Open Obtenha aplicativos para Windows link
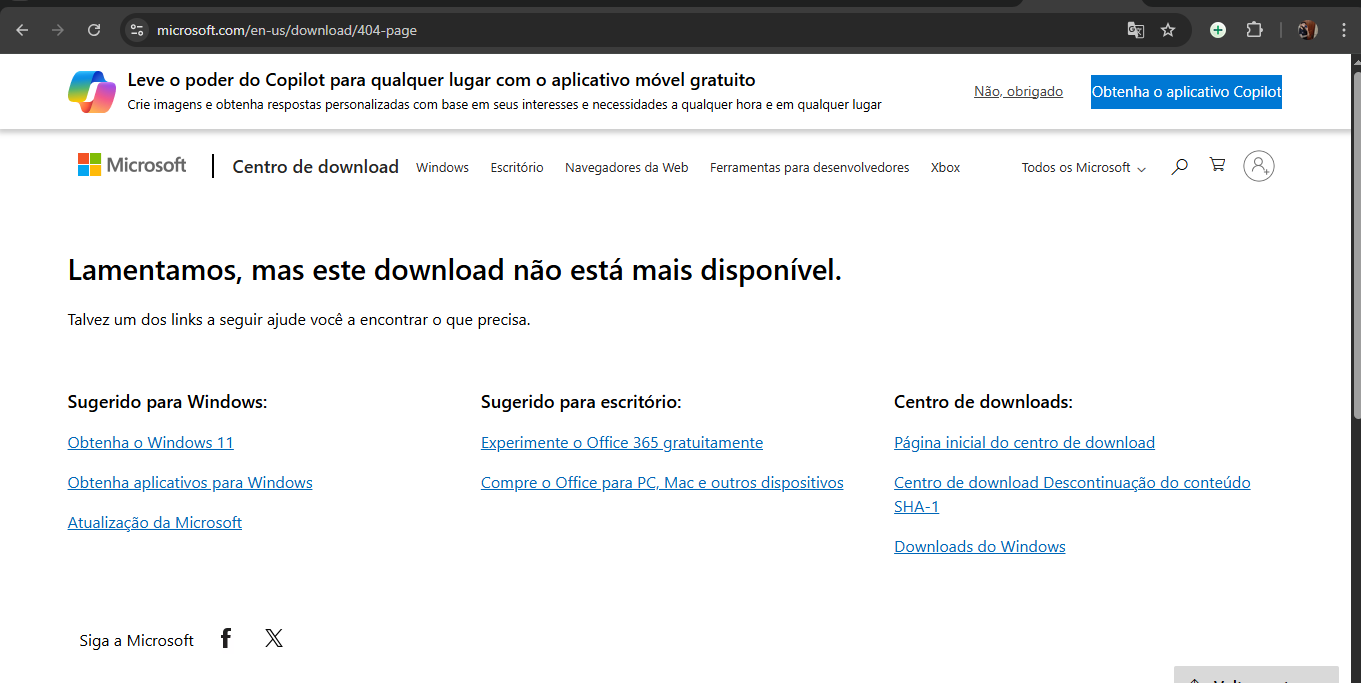Viewport: 1361px width, 683px height. (x=190, y=482)
